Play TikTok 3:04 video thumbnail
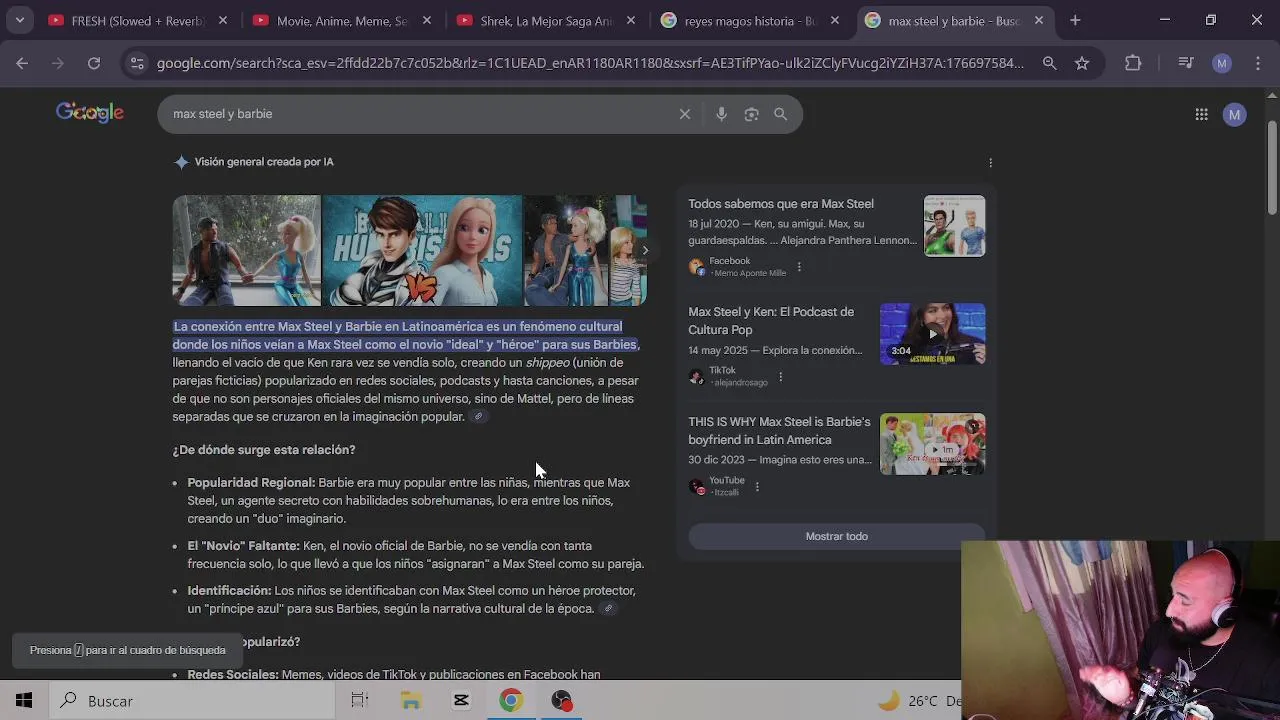1280x720 pixels. 932,334
